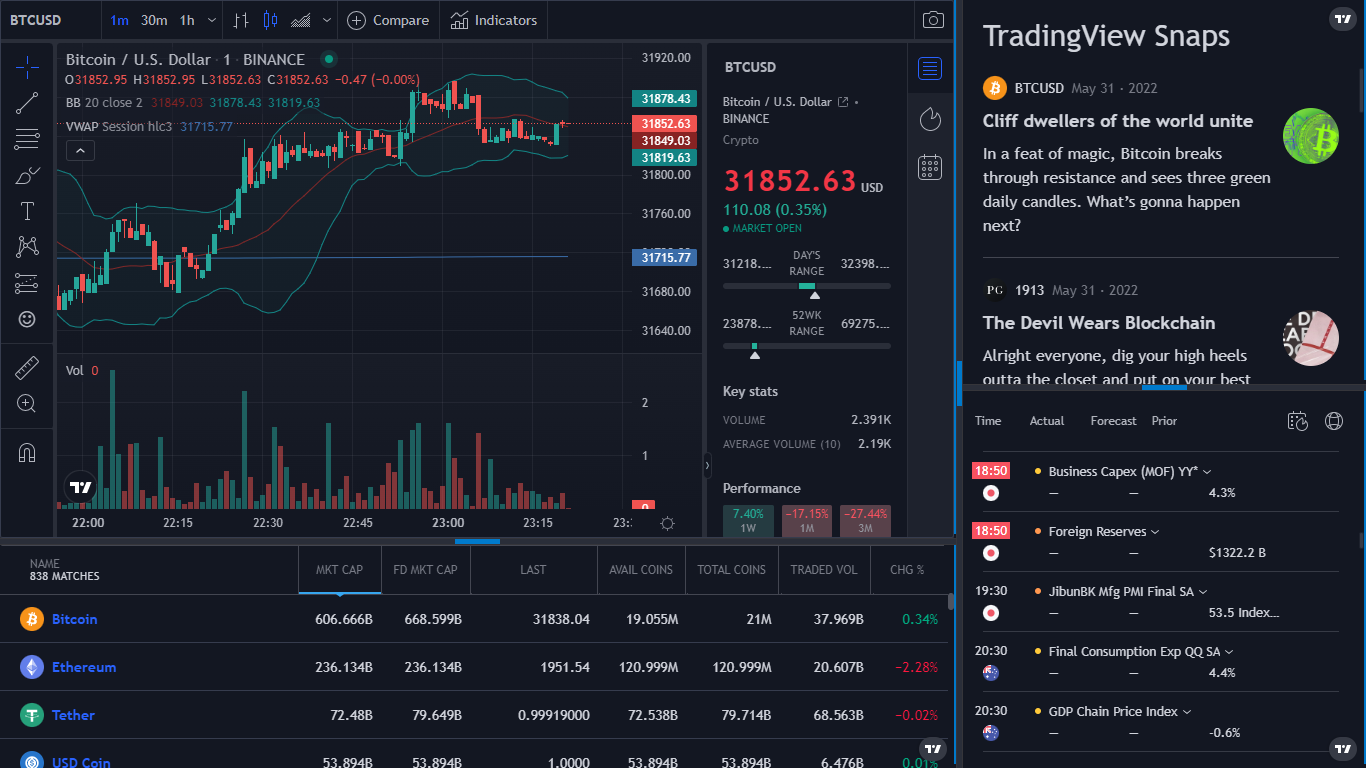Viewport: 1366px width, 768px height.
Task: Open the forecasting and measurement tools
Action: click(x=27, y=283)
